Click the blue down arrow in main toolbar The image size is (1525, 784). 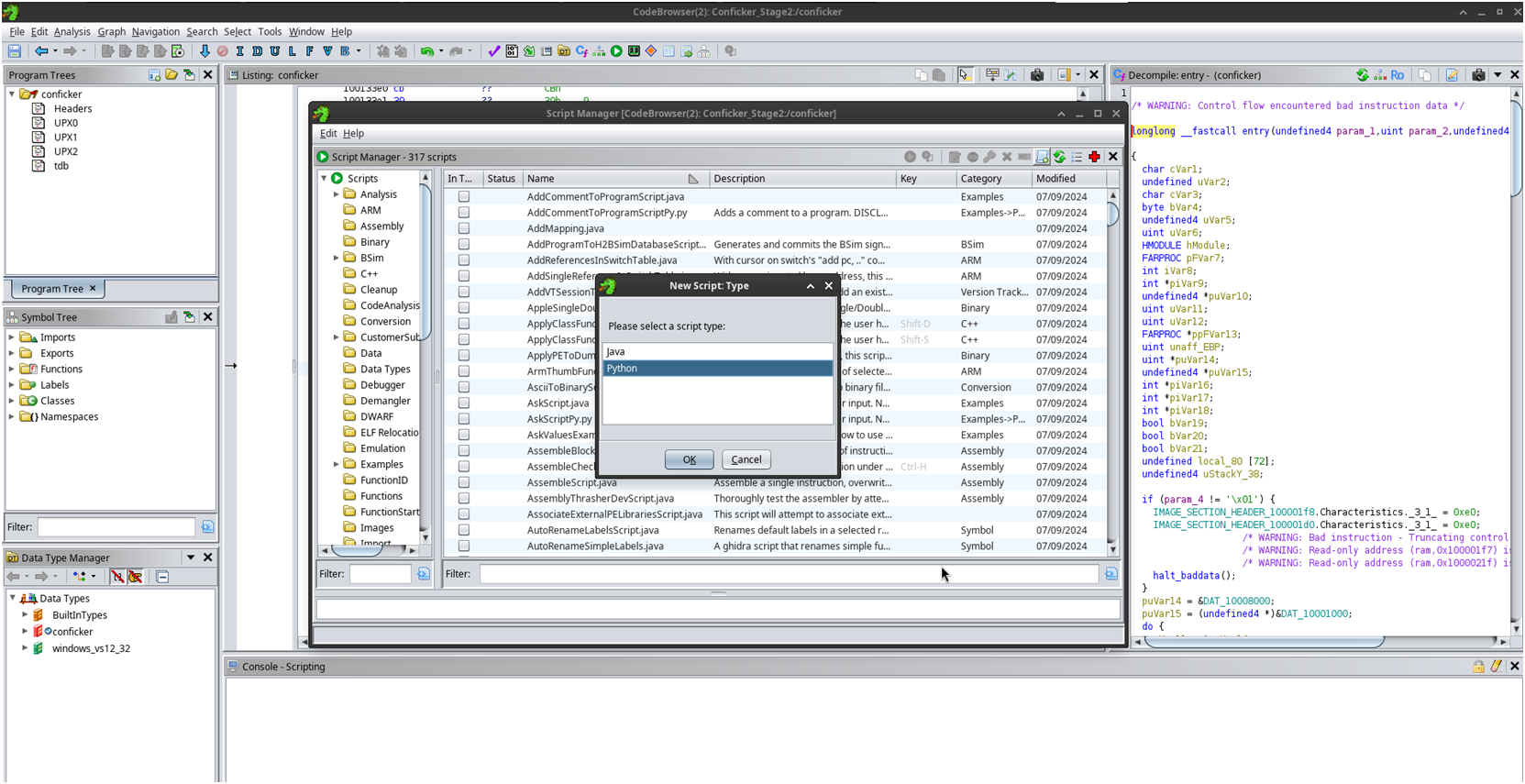pos(204,51)
